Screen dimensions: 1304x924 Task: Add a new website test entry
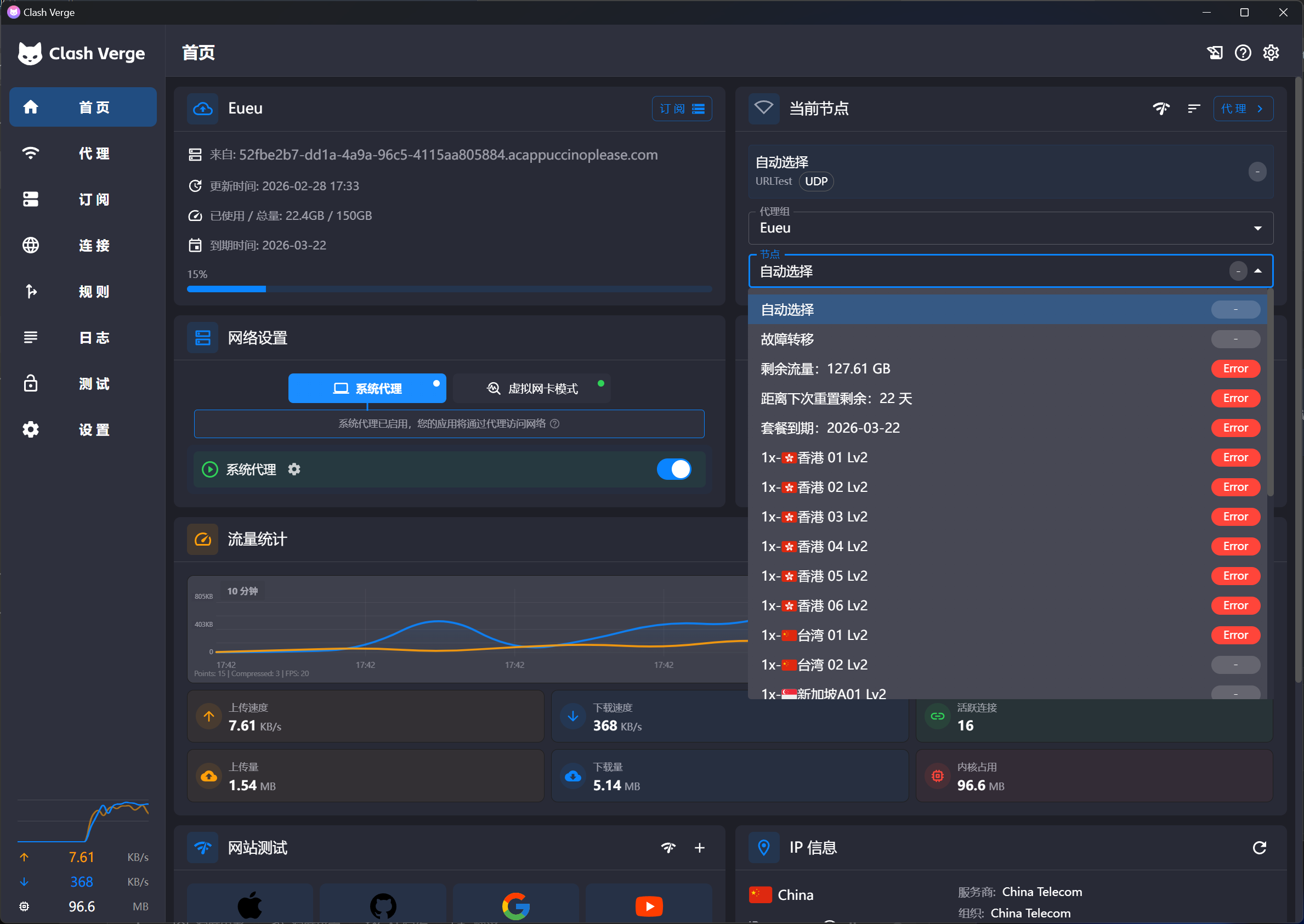point(699,848)
